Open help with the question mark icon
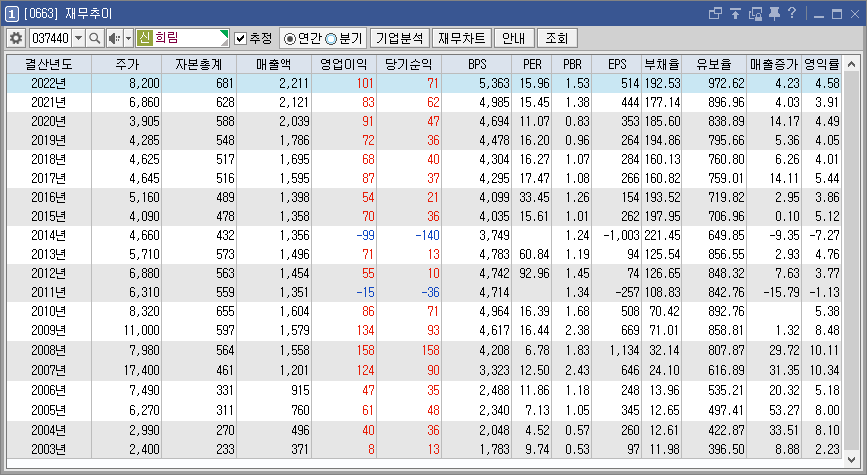The height and width of the screenshot is (475, 867). click(x=792, y=13)
